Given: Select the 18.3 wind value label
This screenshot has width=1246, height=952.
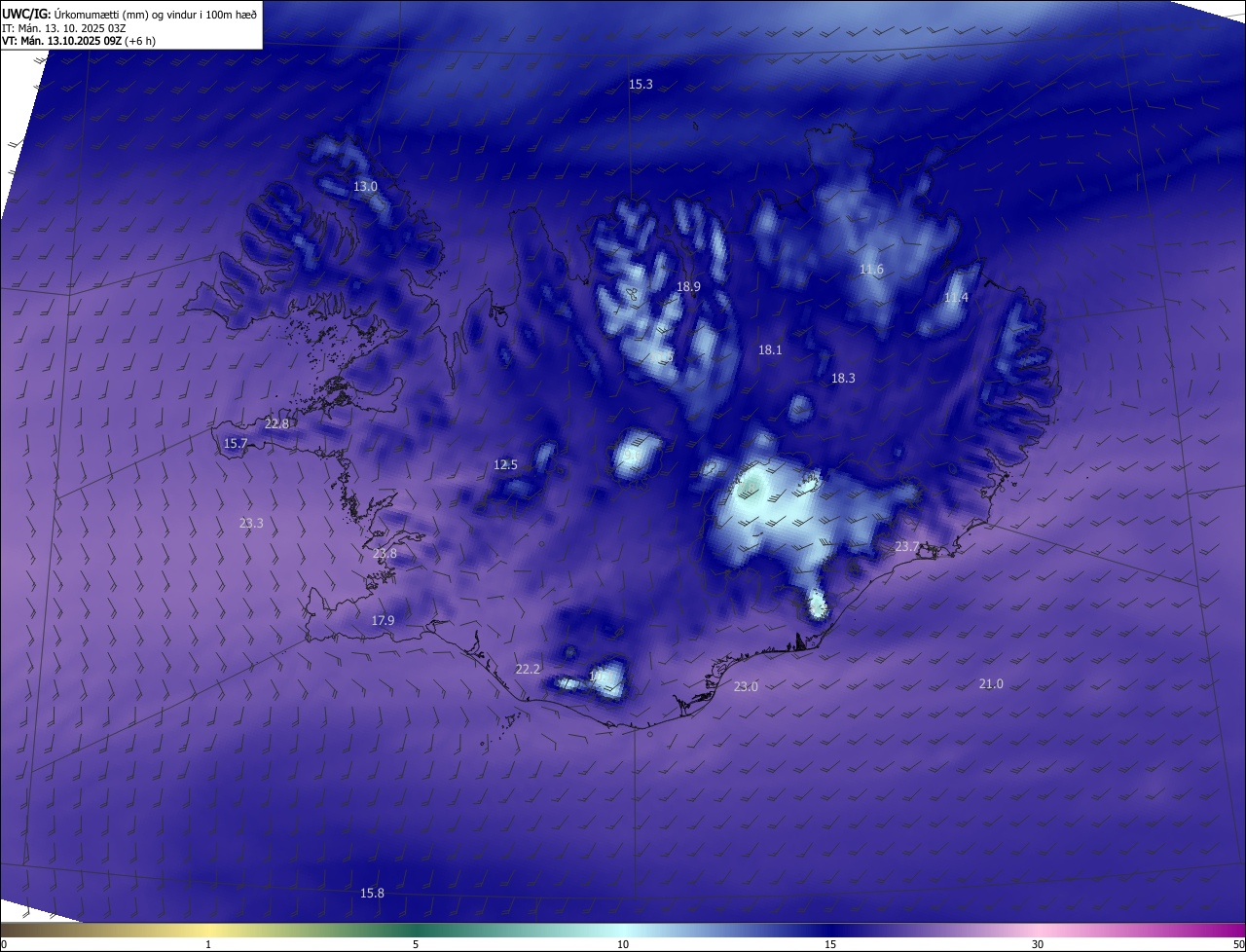Looking at the screenshot, I should coord(843,379).
